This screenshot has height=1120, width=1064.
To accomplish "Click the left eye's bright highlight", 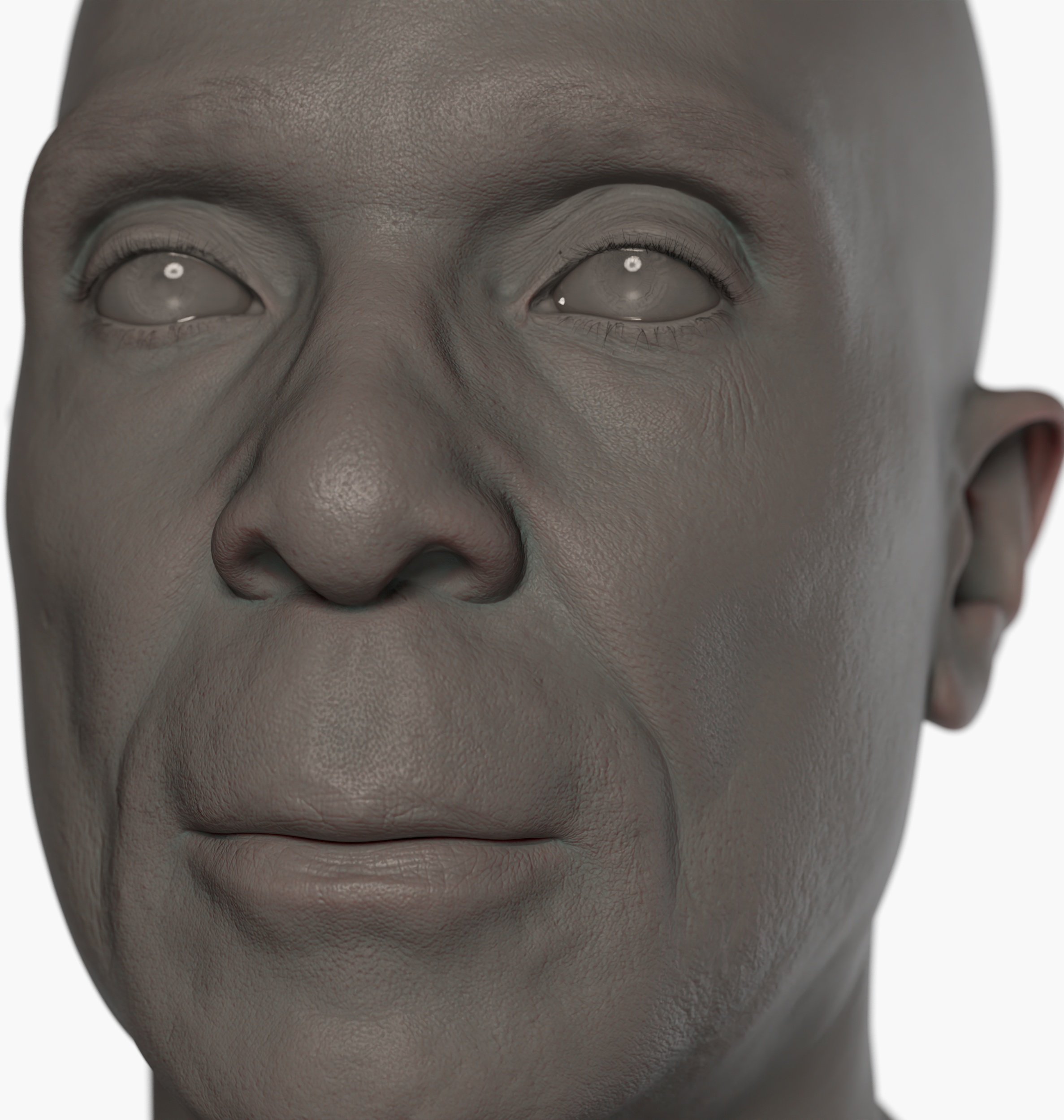I will [x=173, y=271].
